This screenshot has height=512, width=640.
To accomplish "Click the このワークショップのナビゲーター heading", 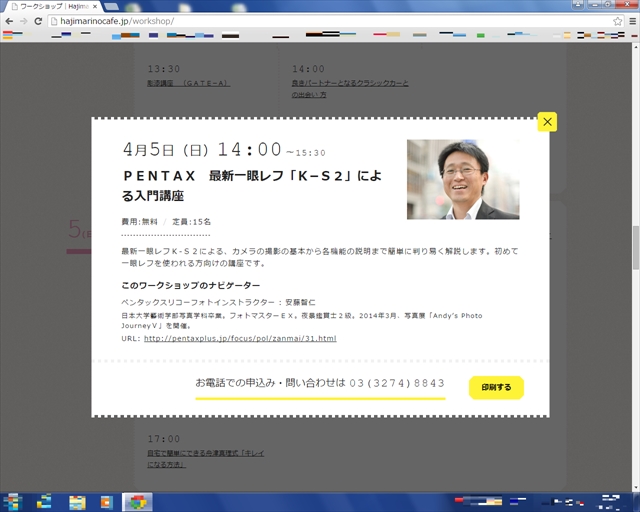I will pyautogui.click(x=191, y=285).
